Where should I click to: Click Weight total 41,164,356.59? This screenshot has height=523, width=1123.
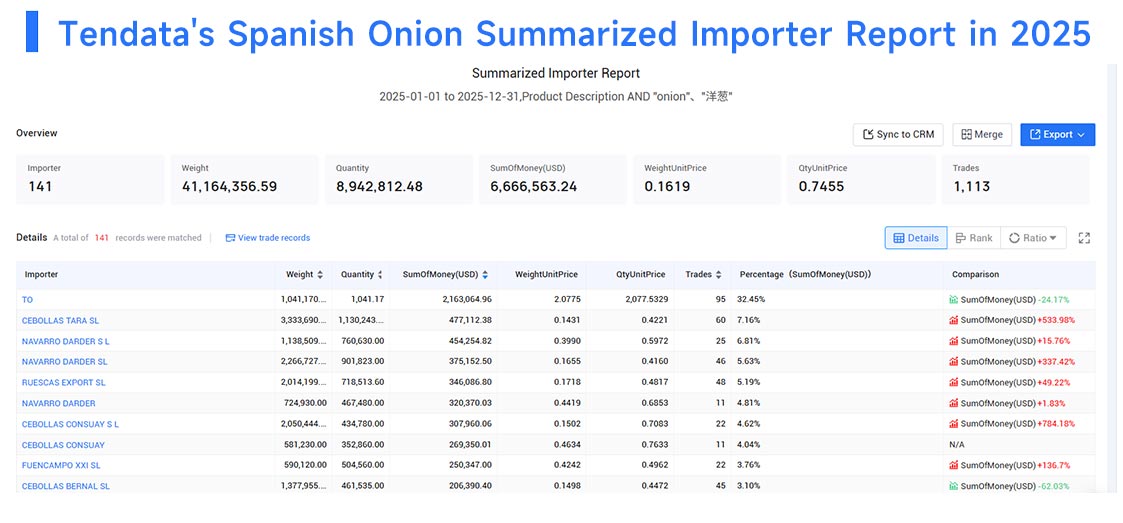click(x=229, y=187)
